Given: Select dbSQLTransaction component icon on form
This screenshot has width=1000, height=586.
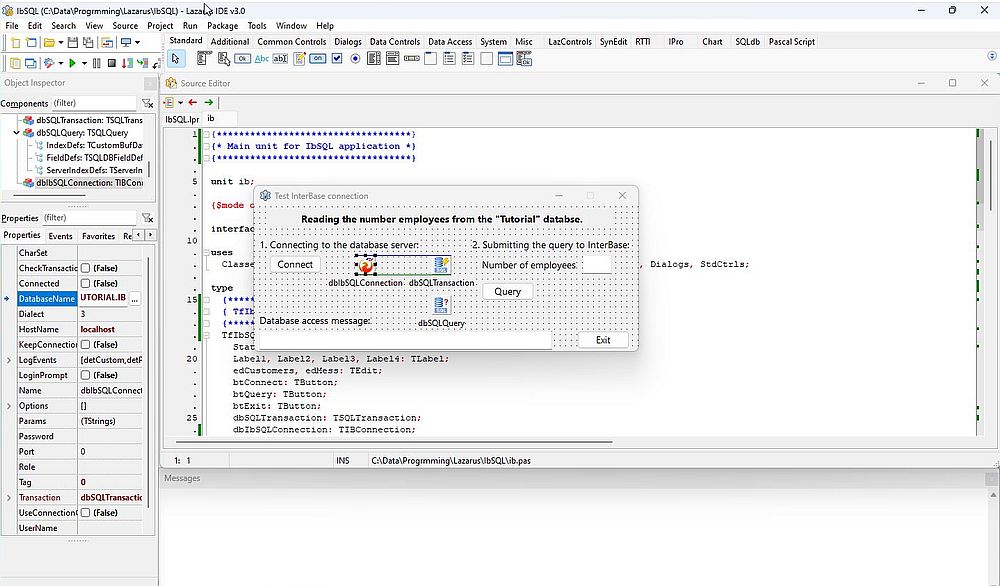Looking at the screenshot, I should [x=441, y=265].
